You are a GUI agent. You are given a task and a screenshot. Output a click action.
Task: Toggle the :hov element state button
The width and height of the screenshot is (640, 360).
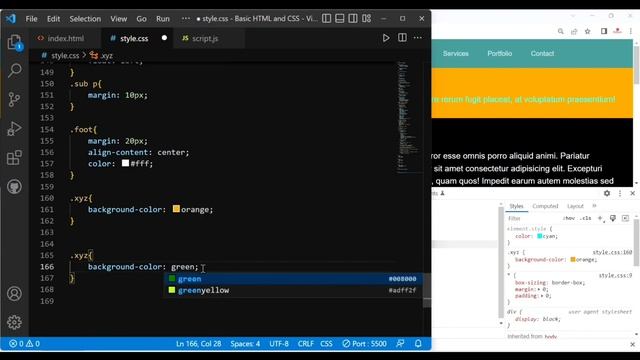[569, 218]
